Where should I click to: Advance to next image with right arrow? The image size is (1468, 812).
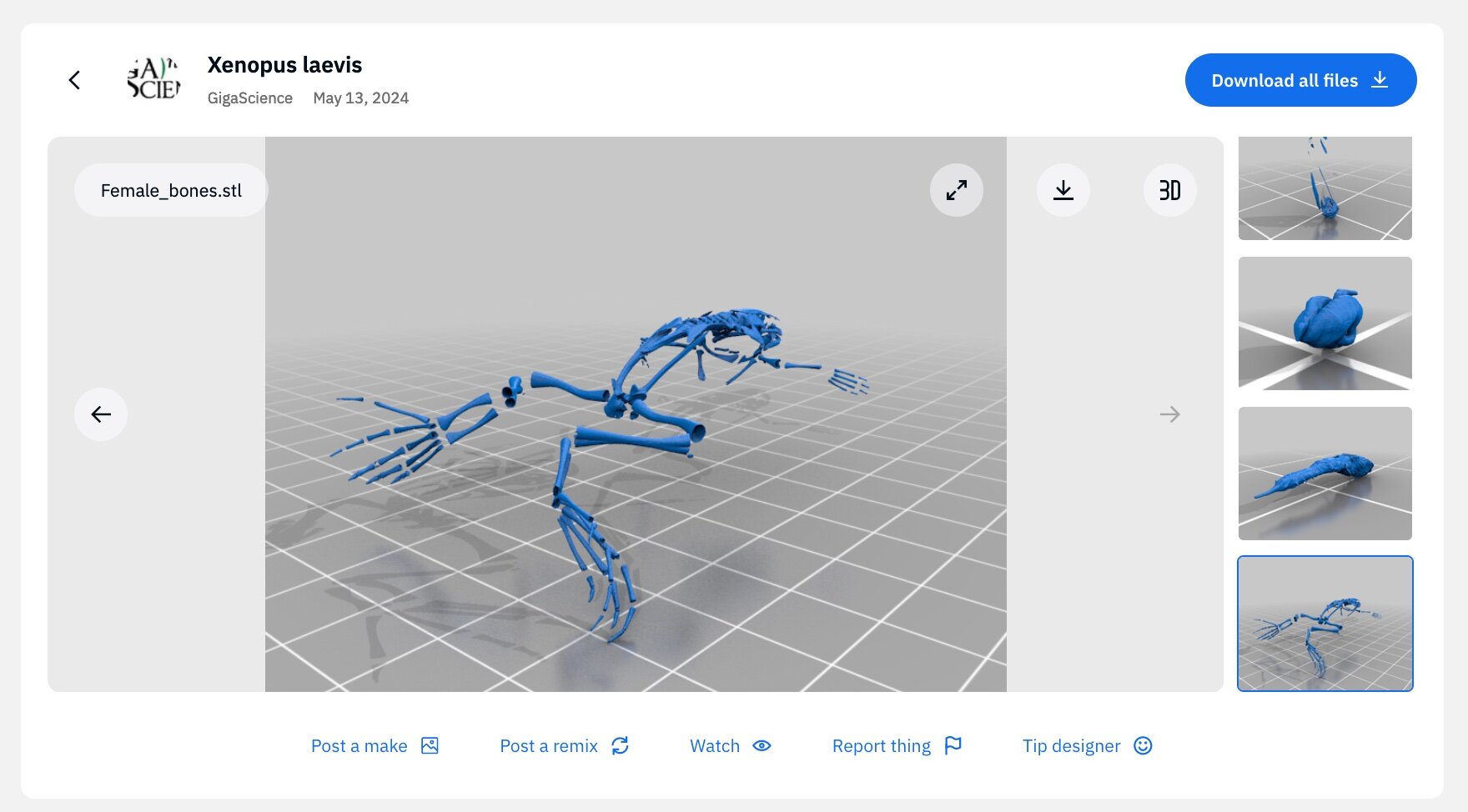pos(1170,414)
